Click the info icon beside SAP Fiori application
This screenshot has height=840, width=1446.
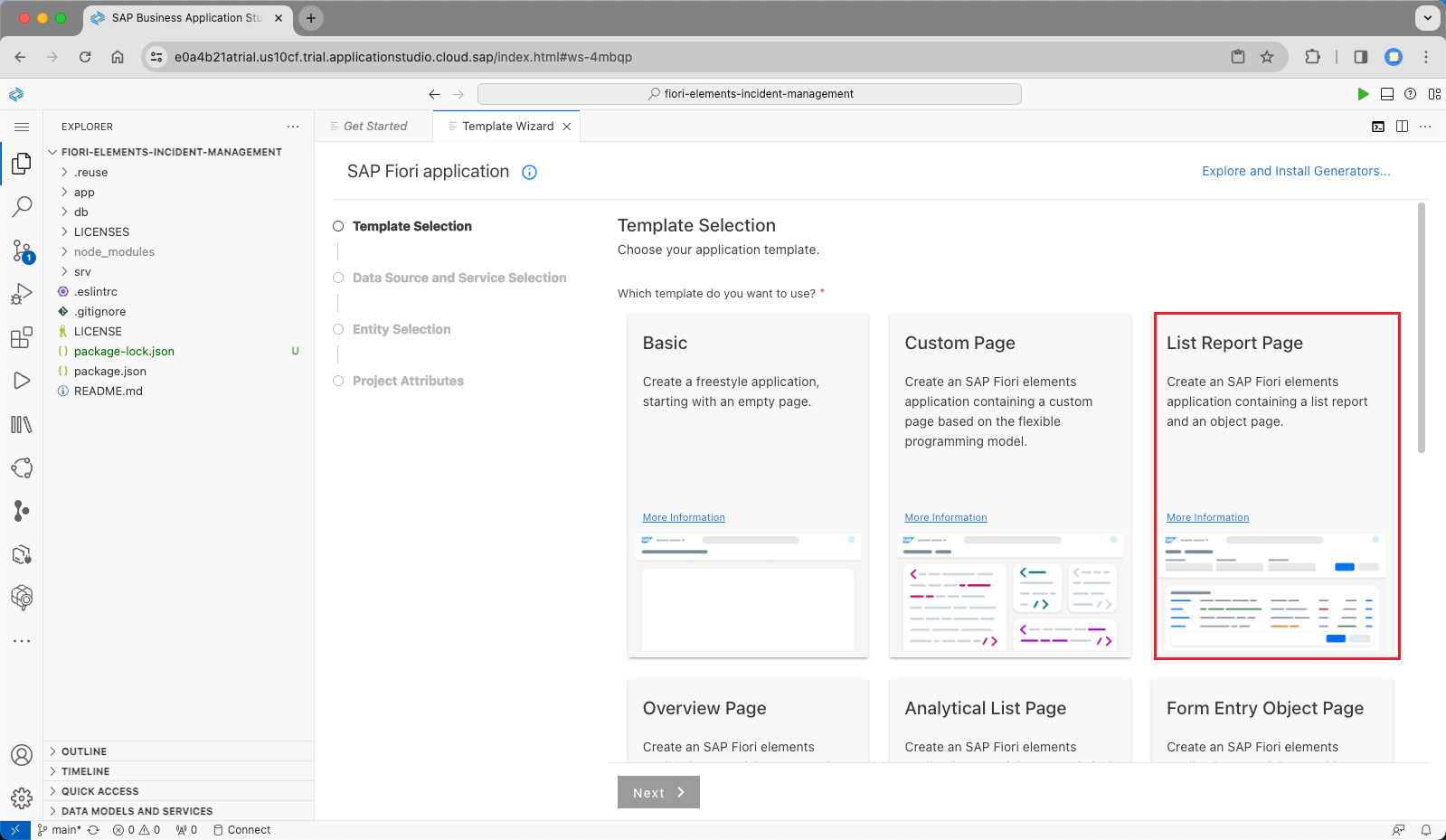tap(530, 173)
